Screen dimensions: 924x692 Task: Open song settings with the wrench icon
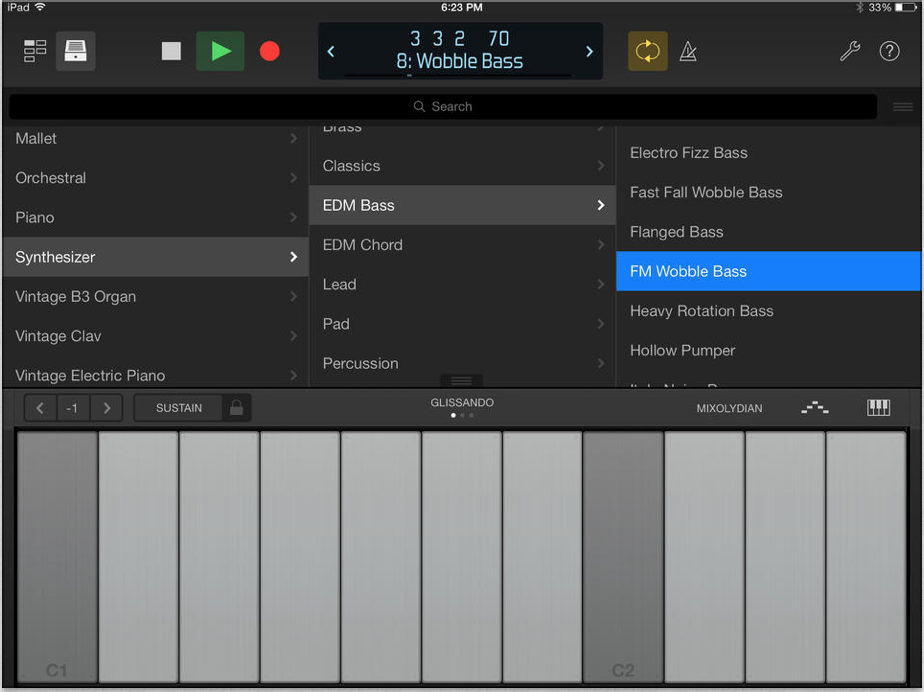(x=850, y=50)
